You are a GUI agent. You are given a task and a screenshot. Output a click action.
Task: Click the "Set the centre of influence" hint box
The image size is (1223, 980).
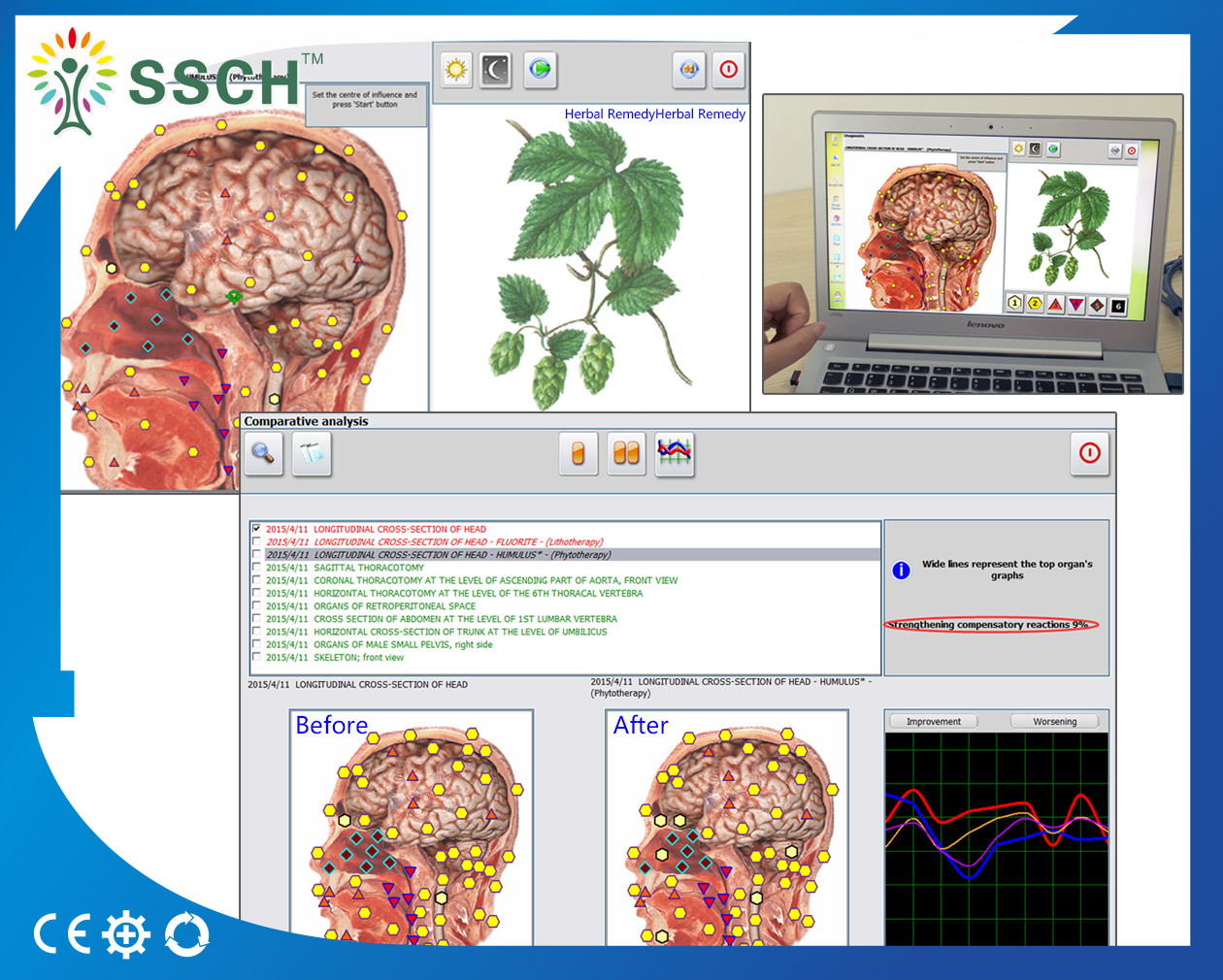pyautogui.click(x=366, y=104)
